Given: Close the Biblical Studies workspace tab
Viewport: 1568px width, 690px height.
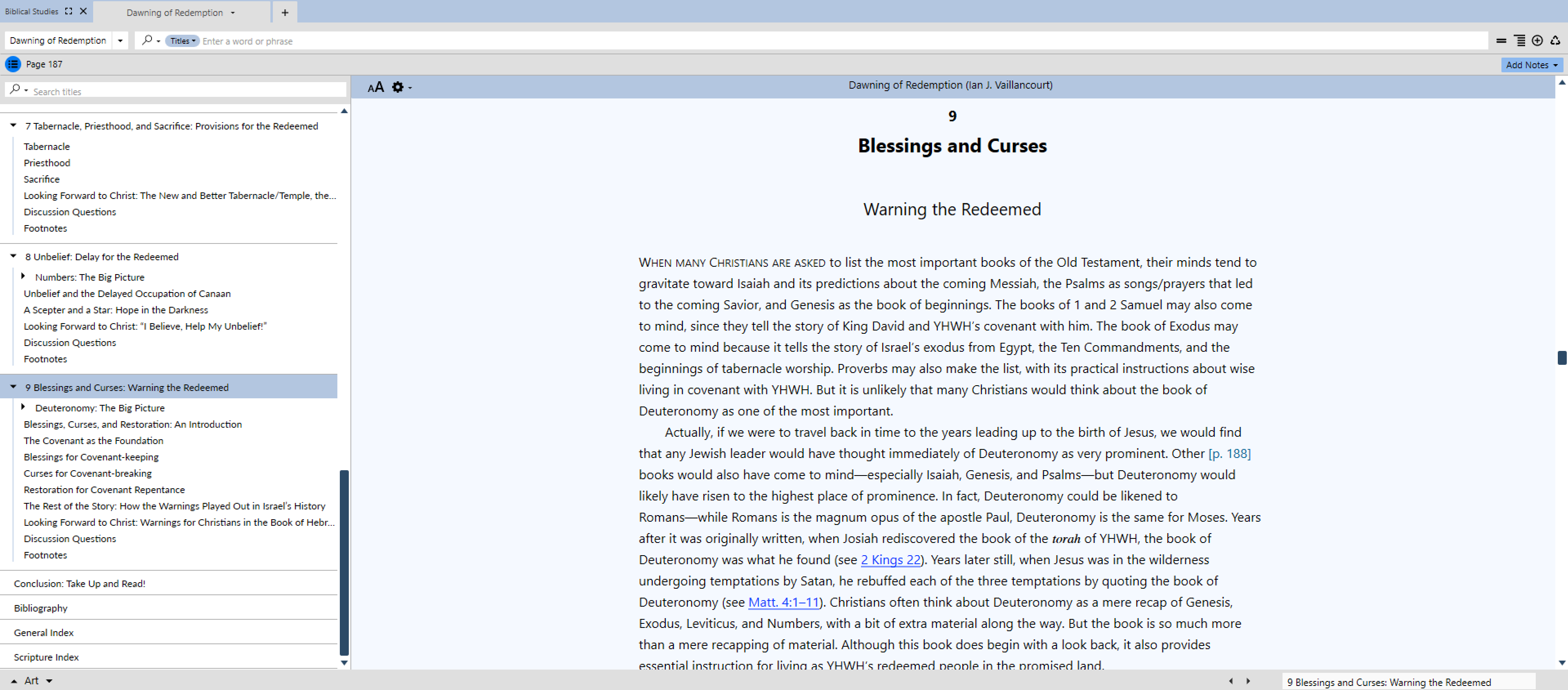Looking at the screenshot, I should 83,11.
